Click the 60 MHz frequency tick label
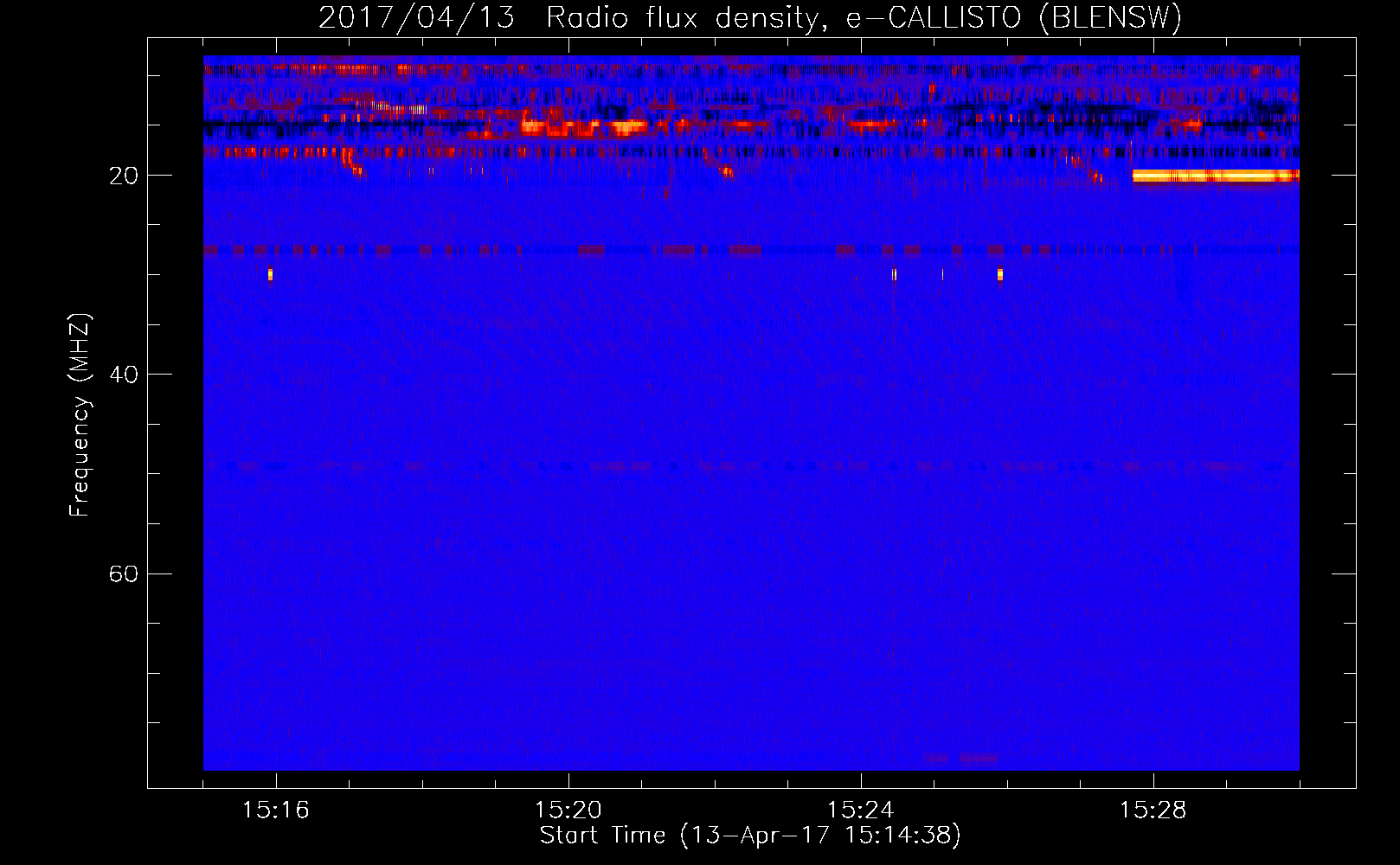Image resolution: width=1400 pixels, height=865 pixels. pyautogui.click(x=124, y=573)
